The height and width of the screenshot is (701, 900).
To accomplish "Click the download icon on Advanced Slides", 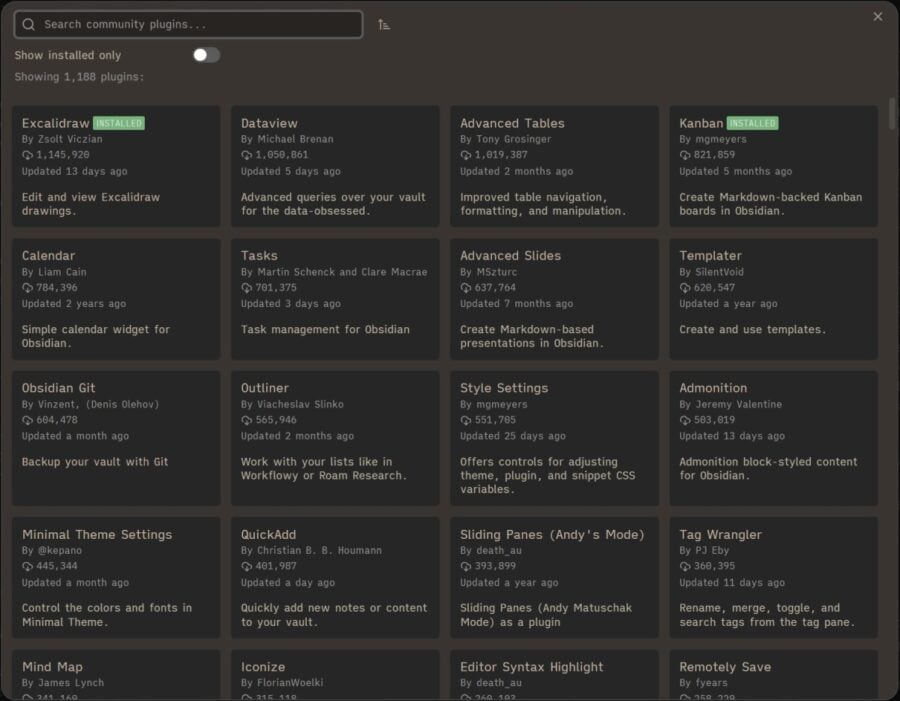I will [465, 288].
